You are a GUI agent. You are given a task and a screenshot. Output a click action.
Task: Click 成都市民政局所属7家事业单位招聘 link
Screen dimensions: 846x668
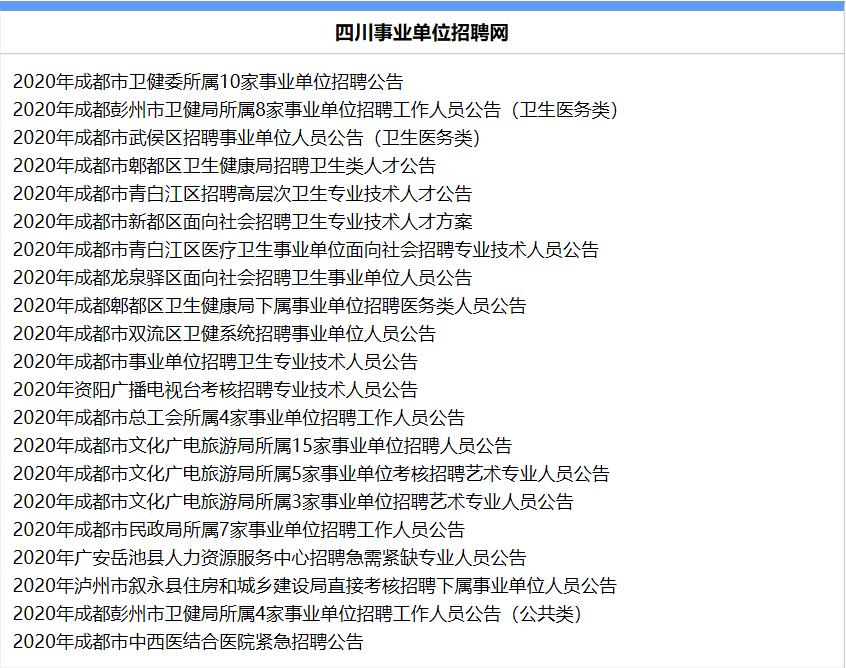[x=239, y=530]
